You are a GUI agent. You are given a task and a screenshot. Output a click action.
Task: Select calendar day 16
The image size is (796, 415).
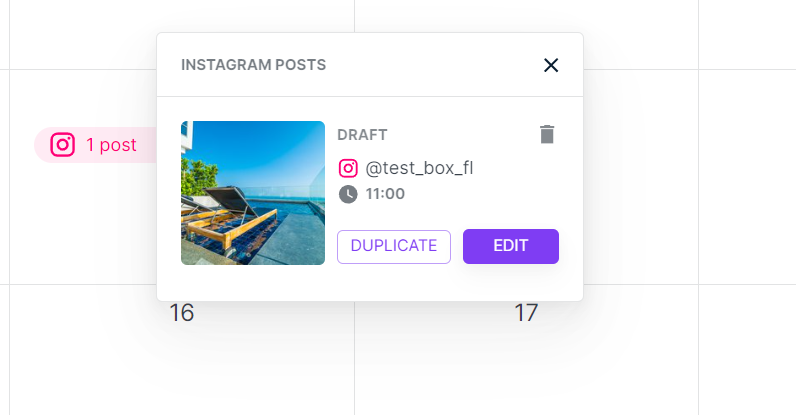(181, 313)
